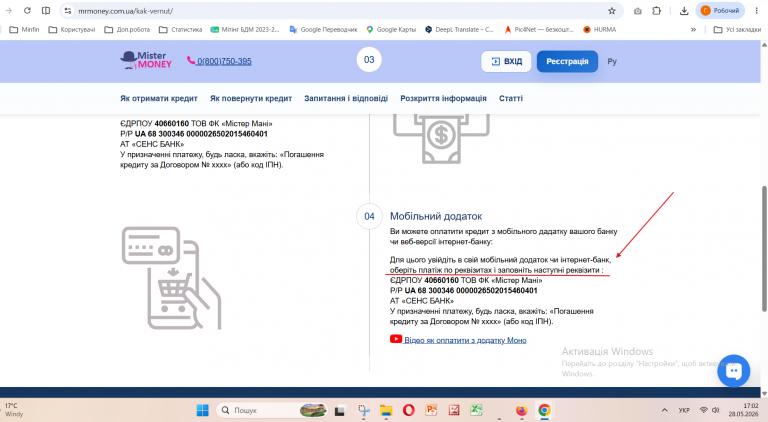Click the browser forward arrow

[8, 10]
